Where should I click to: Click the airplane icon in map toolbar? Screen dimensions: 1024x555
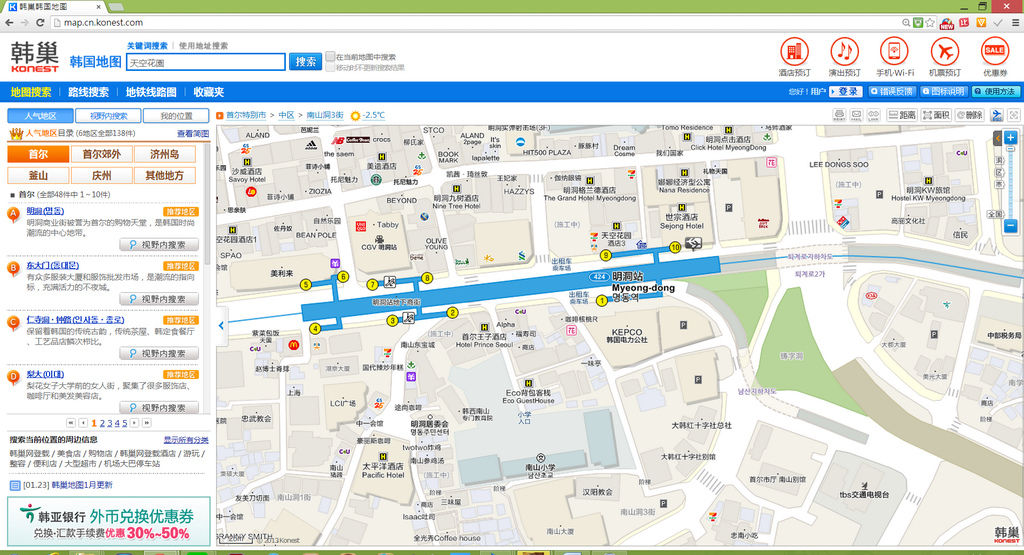coord(997,115)
